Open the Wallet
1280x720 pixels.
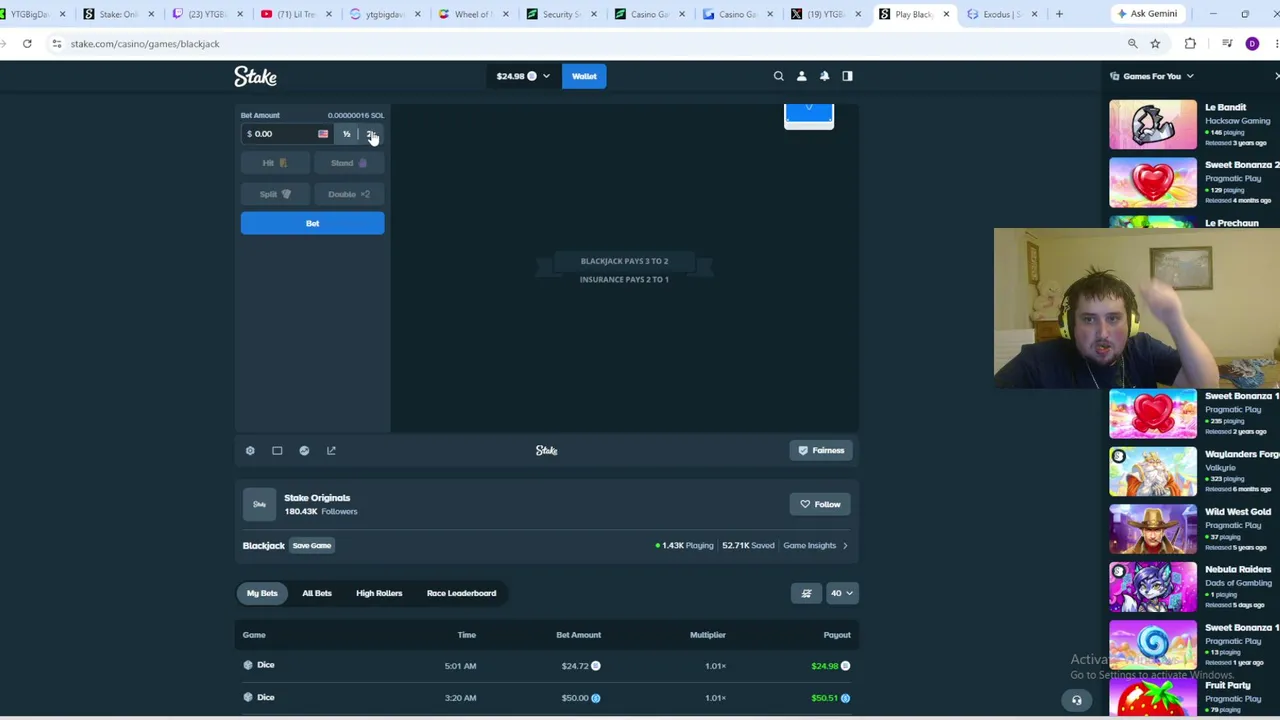584,76
